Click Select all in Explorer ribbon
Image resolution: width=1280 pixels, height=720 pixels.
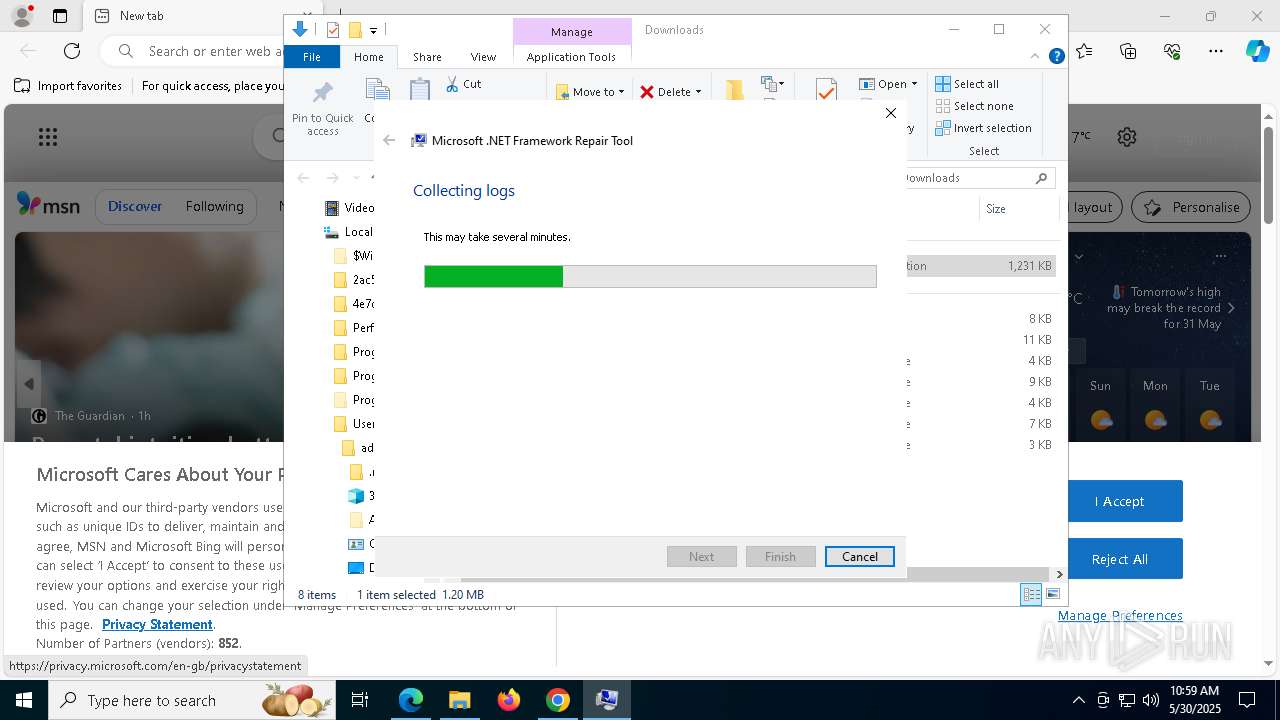pyautogui.click(x=967, y=84)
